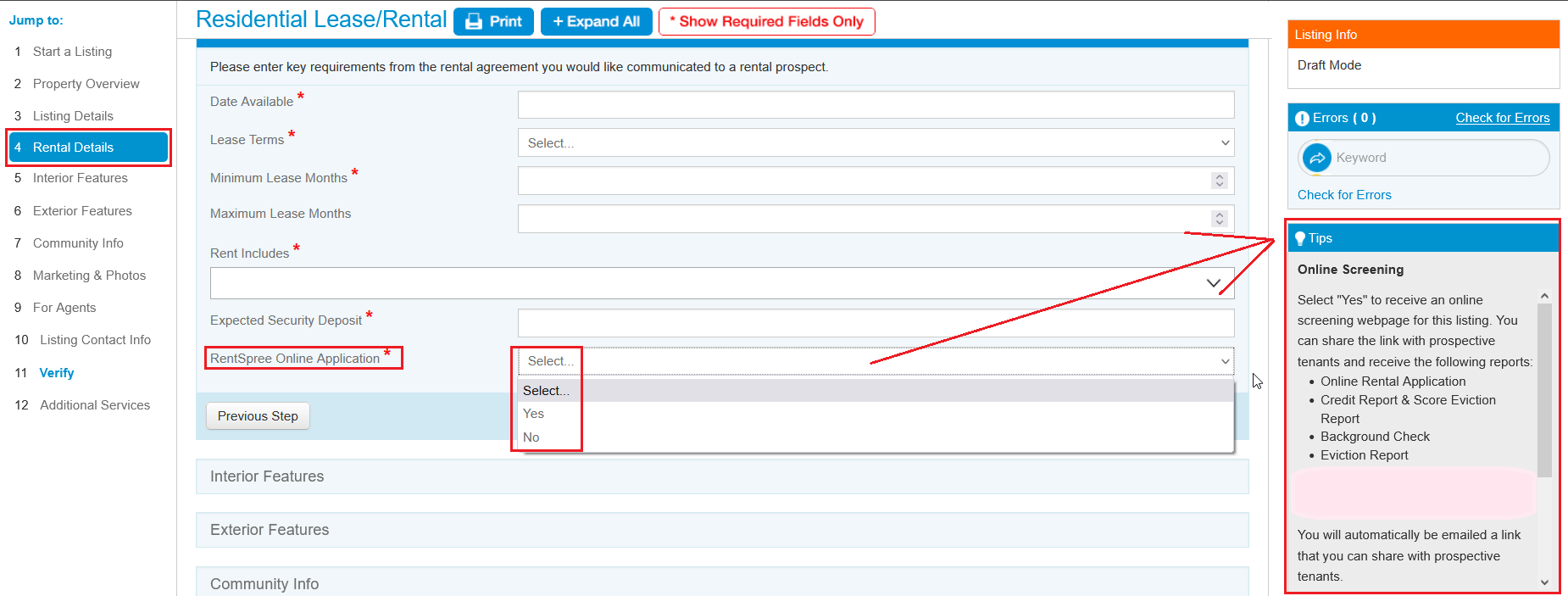Increase Minimum Lease Months using stepper arrows
Screen dimensions: 1568x596
click(x=1220, y=176)
